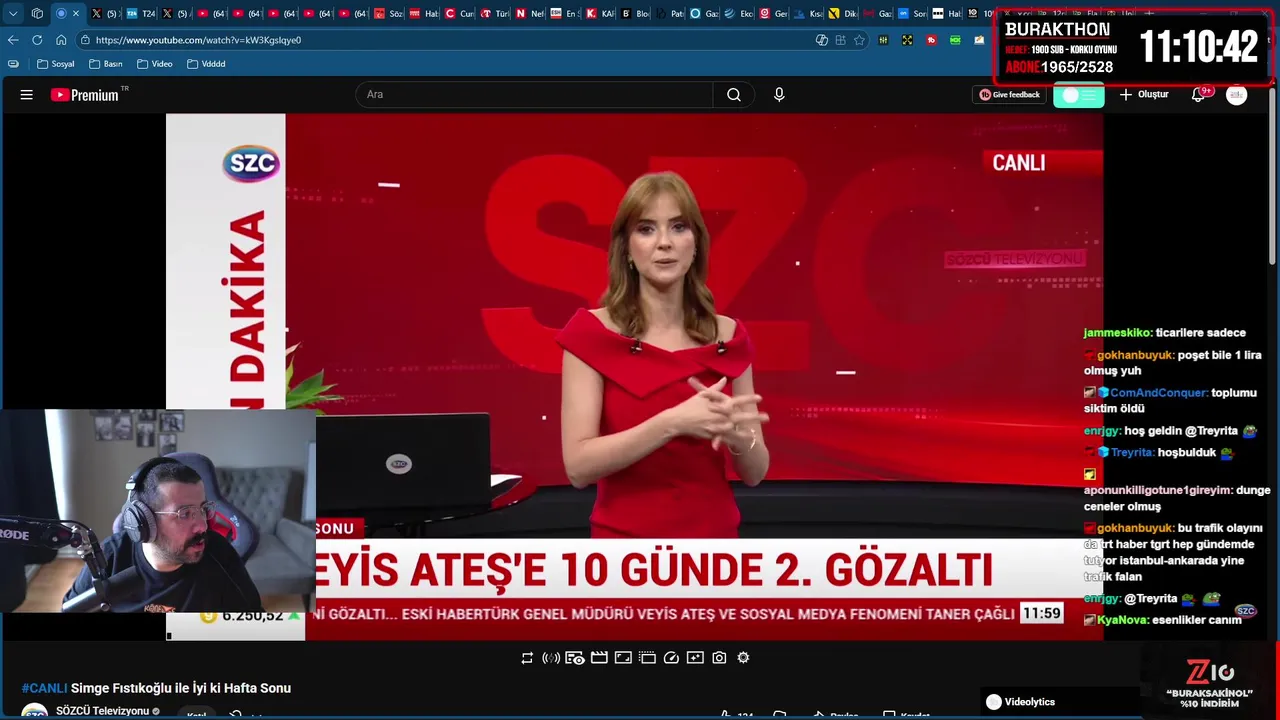1280x720 pixels.
Task: Open the #CANLI hashtag link
Action: (44, 688)
